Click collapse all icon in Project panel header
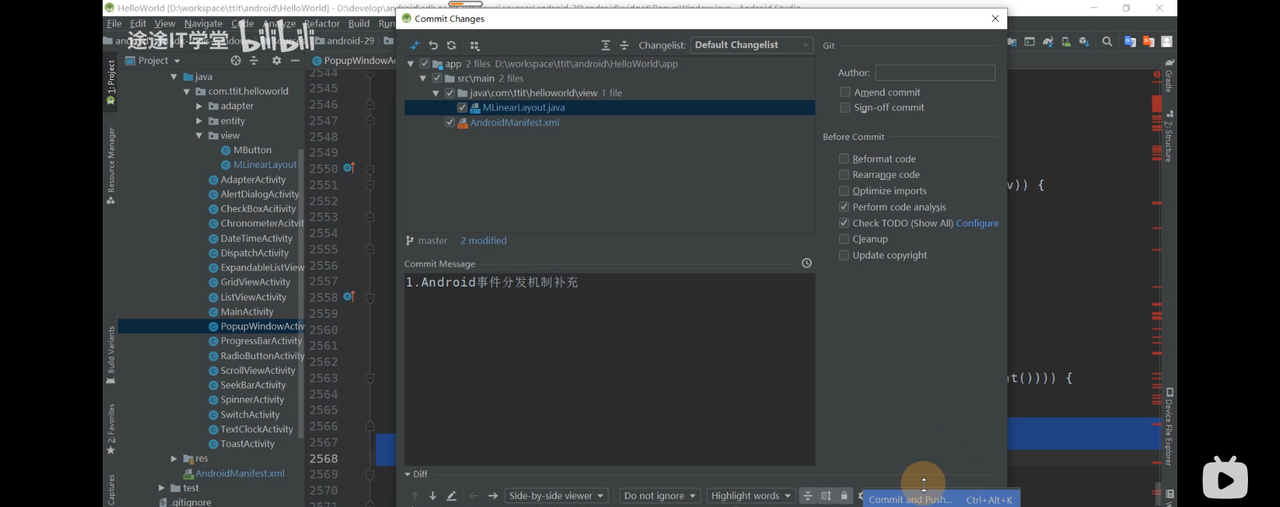This screenshot has height=507, width=1280. pyautogui.click(x=253, y=61)
